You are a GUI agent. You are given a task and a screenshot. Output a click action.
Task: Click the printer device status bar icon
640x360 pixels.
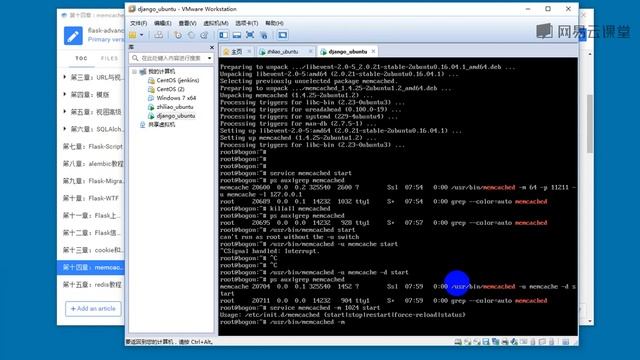point(504,342)
